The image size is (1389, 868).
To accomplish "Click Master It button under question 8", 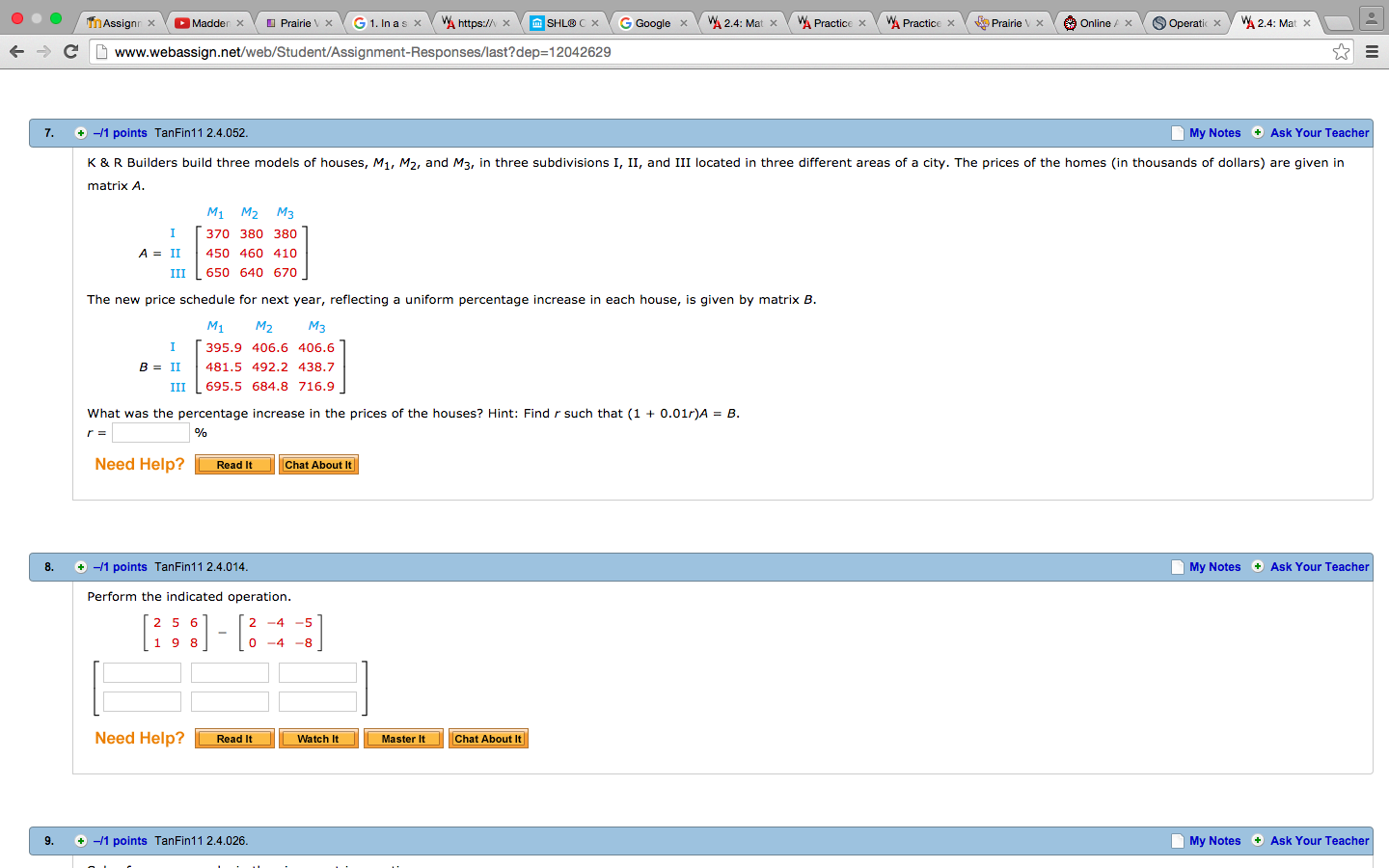I will click(403, 739).
